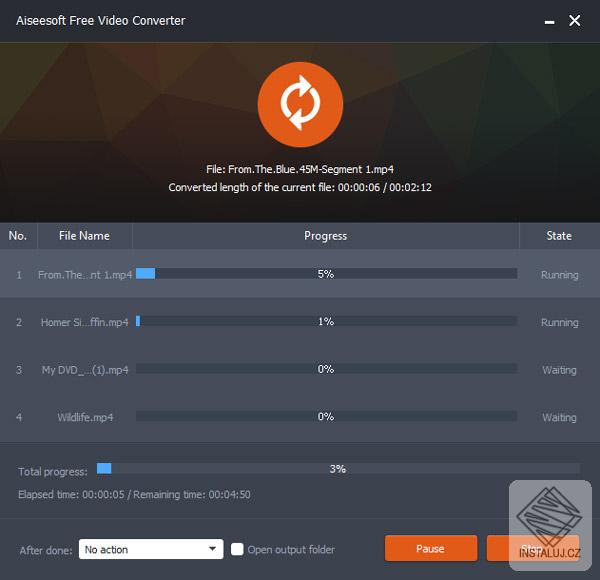The height and width of the screenshot is (580, 600).
Task: Click the current file name text line
Action: 300,169
